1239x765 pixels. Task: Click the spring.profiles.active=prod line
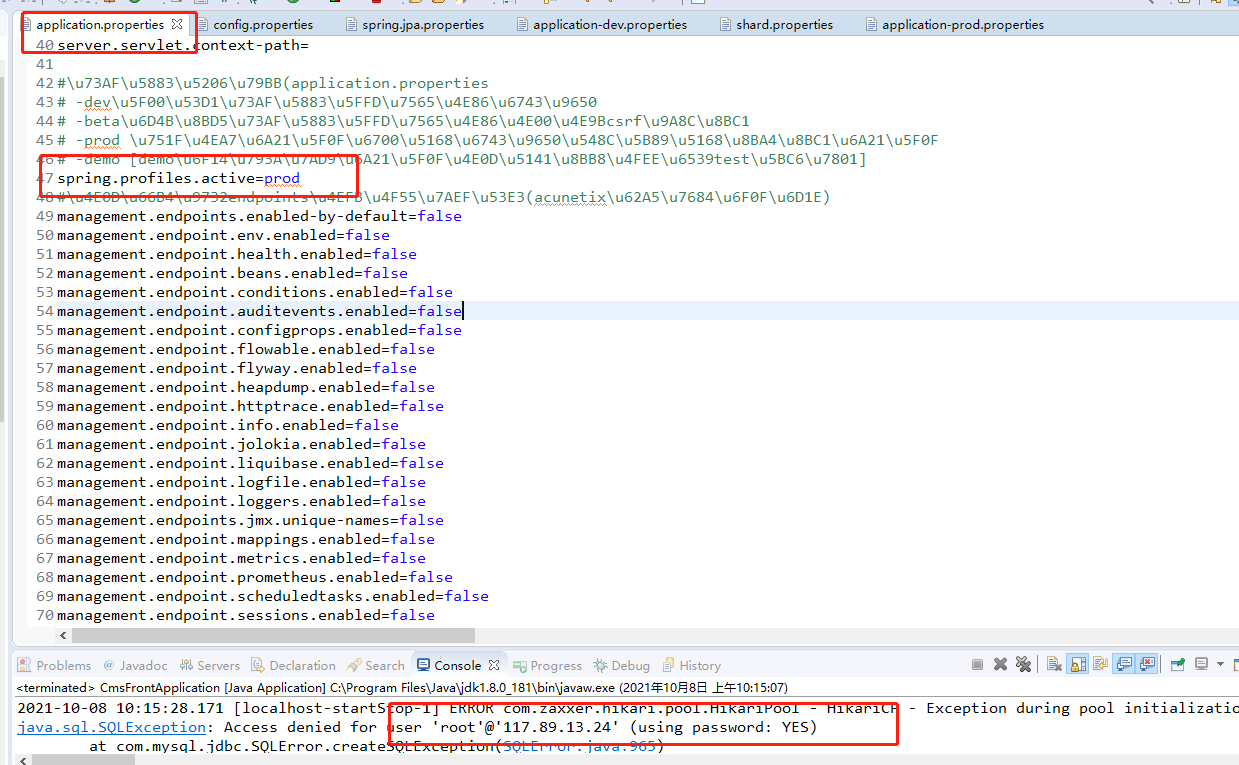pyautogui.click(x=178, y=178)
